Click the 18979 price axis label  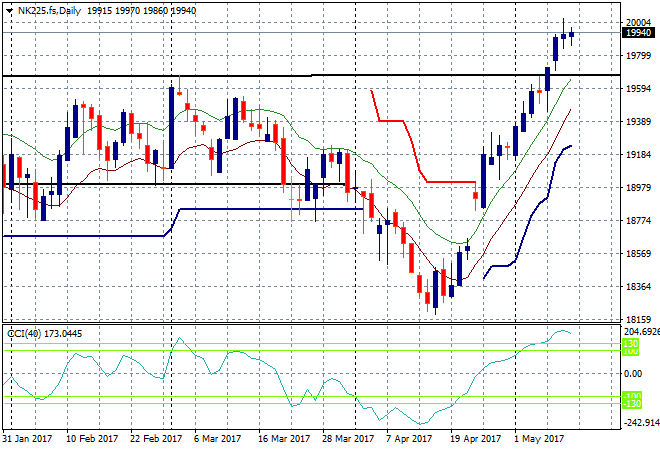[639, 187]
